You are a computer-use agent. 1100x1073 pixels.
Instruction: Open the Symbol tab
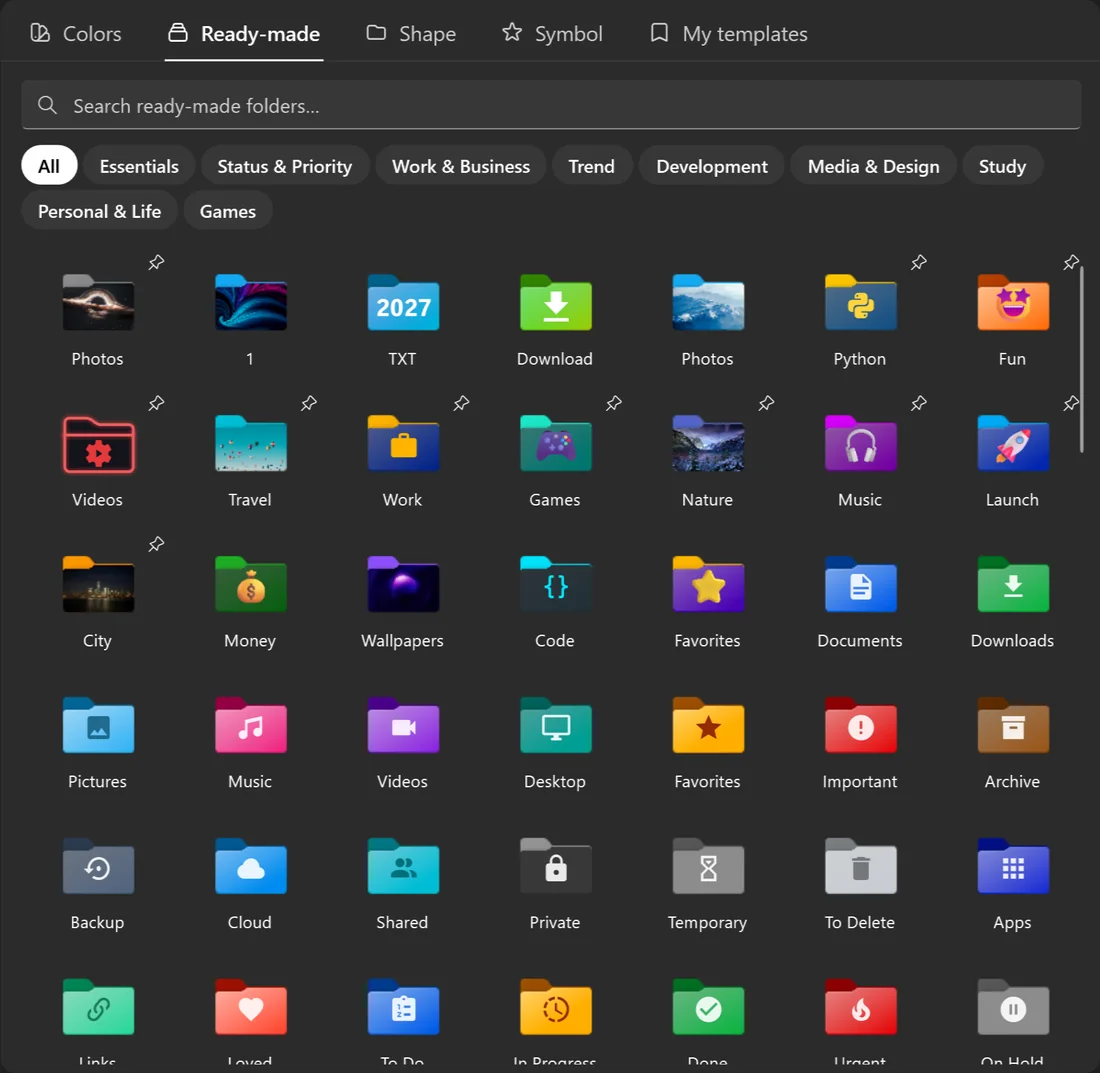tap(552, 34)
